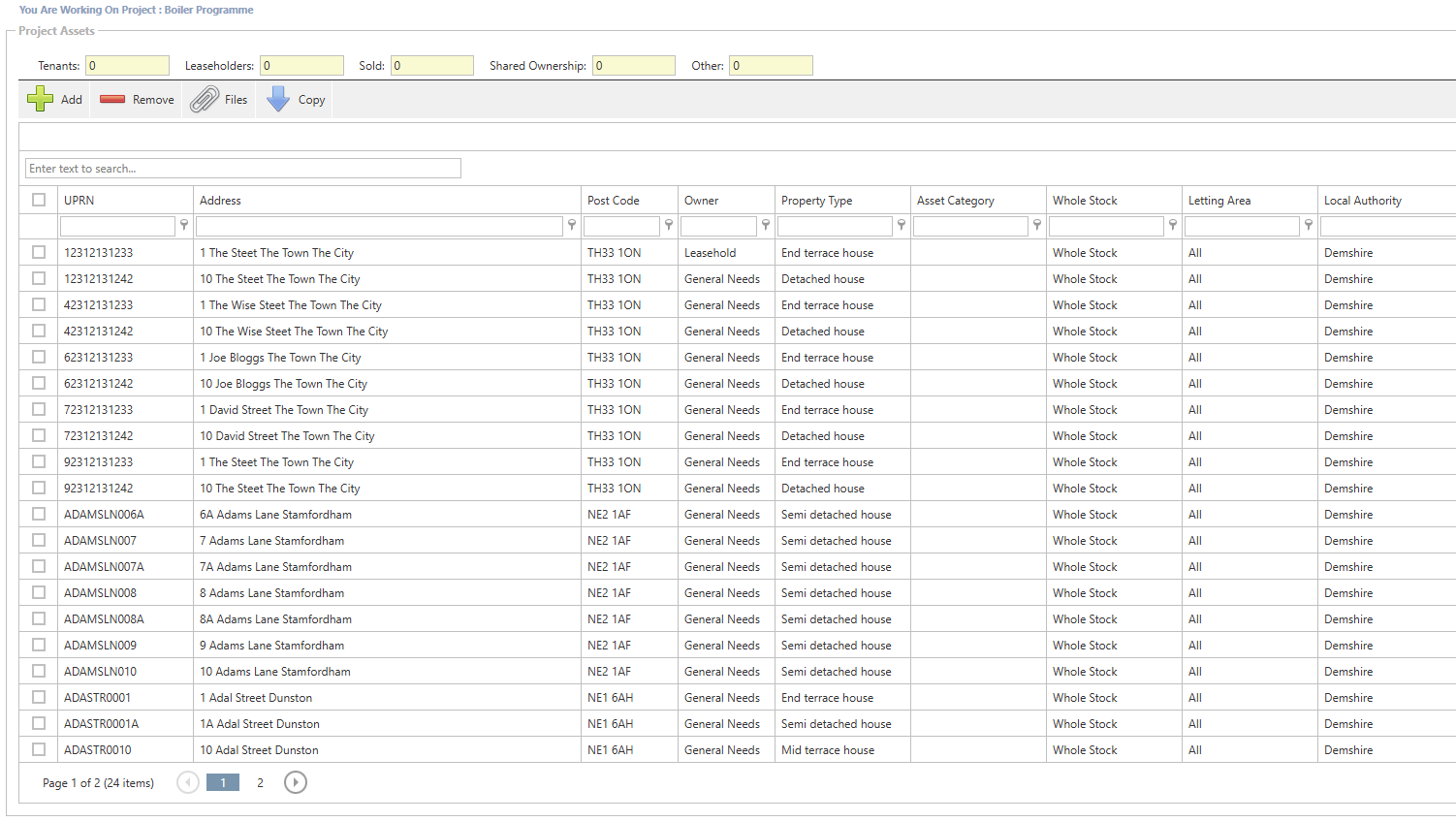1456x822 pixels.
Task: Toggle the select-all header checkbox
Action: point(39,200)
